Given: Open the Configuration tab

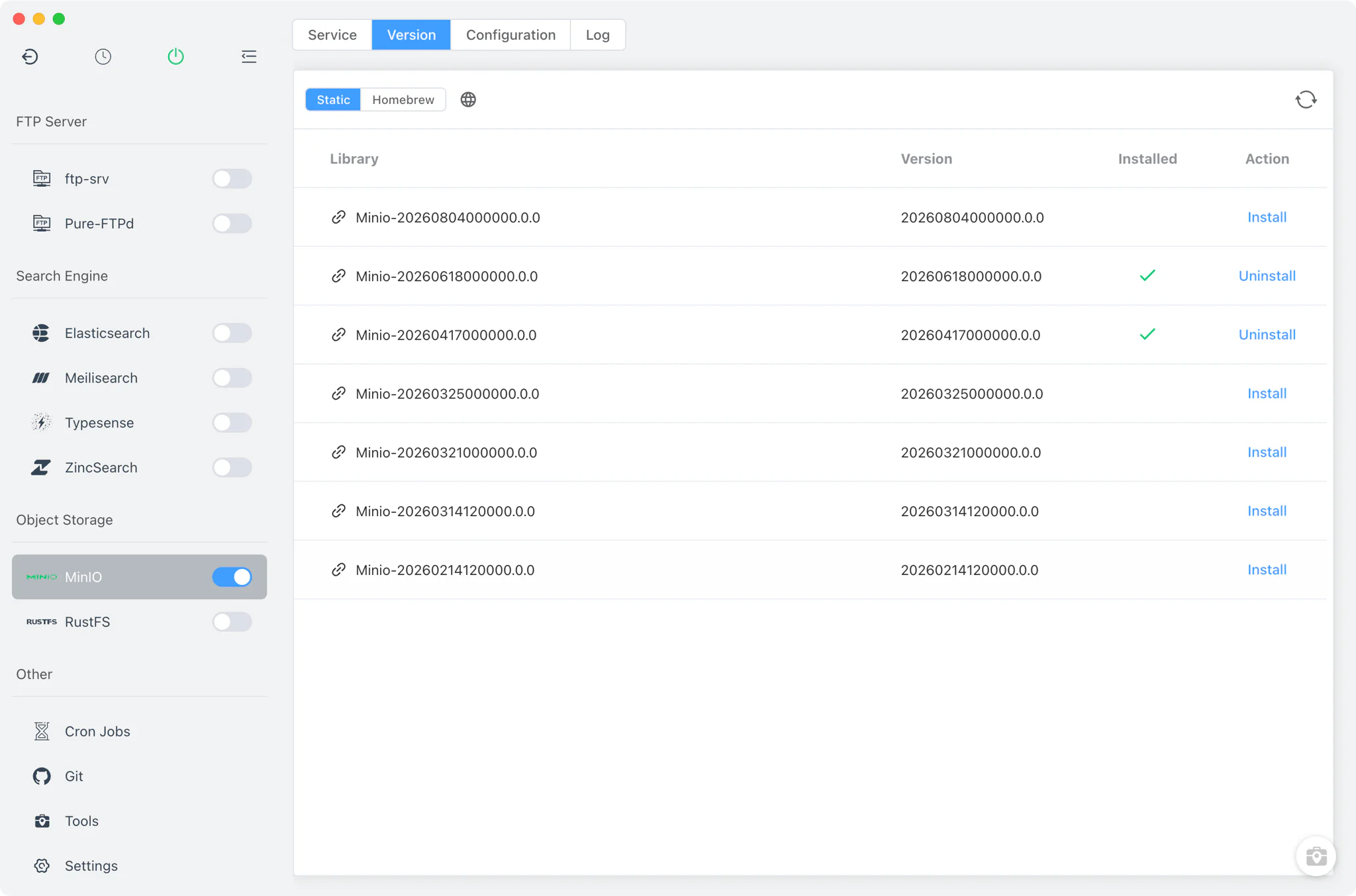Looking at the screenshot, I should (510, 35).
